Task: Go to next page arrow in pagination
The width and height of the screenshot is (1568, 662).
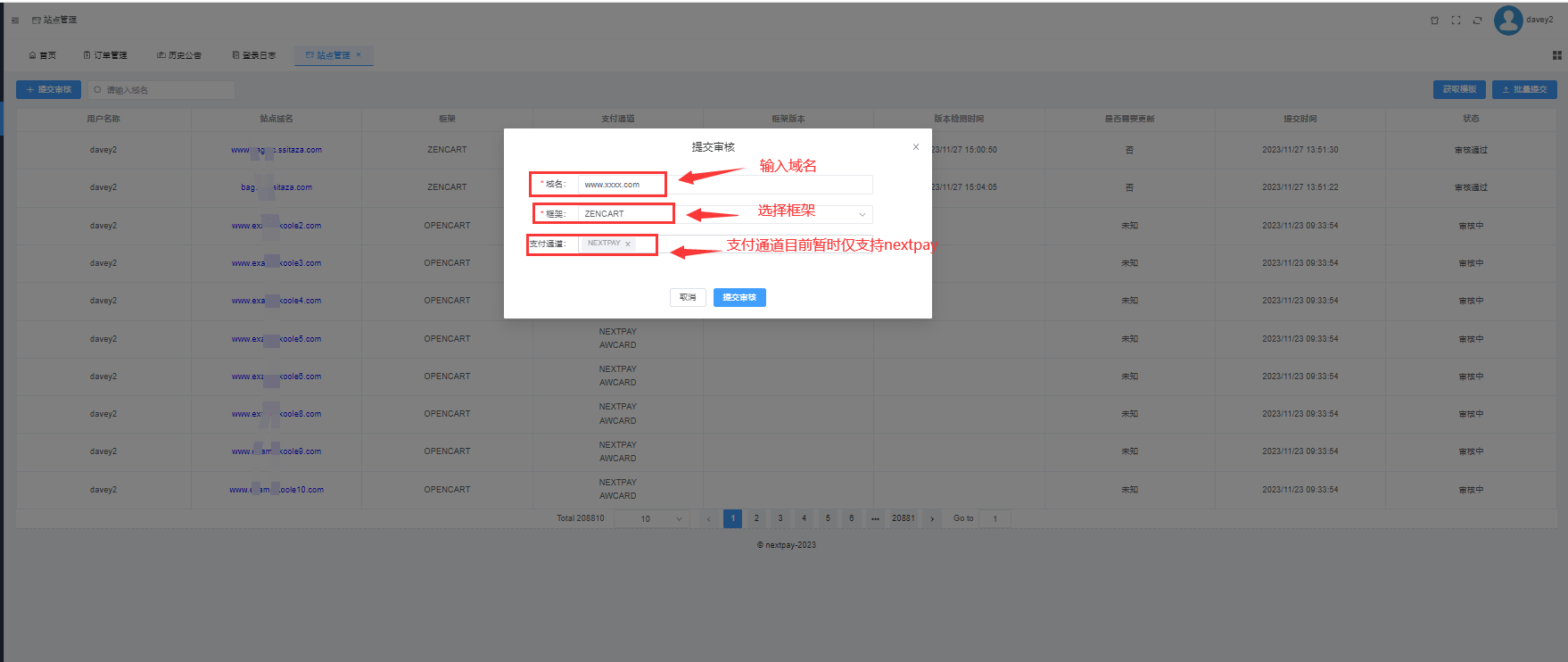Action: pyautogui.click(x=932, y=518)
